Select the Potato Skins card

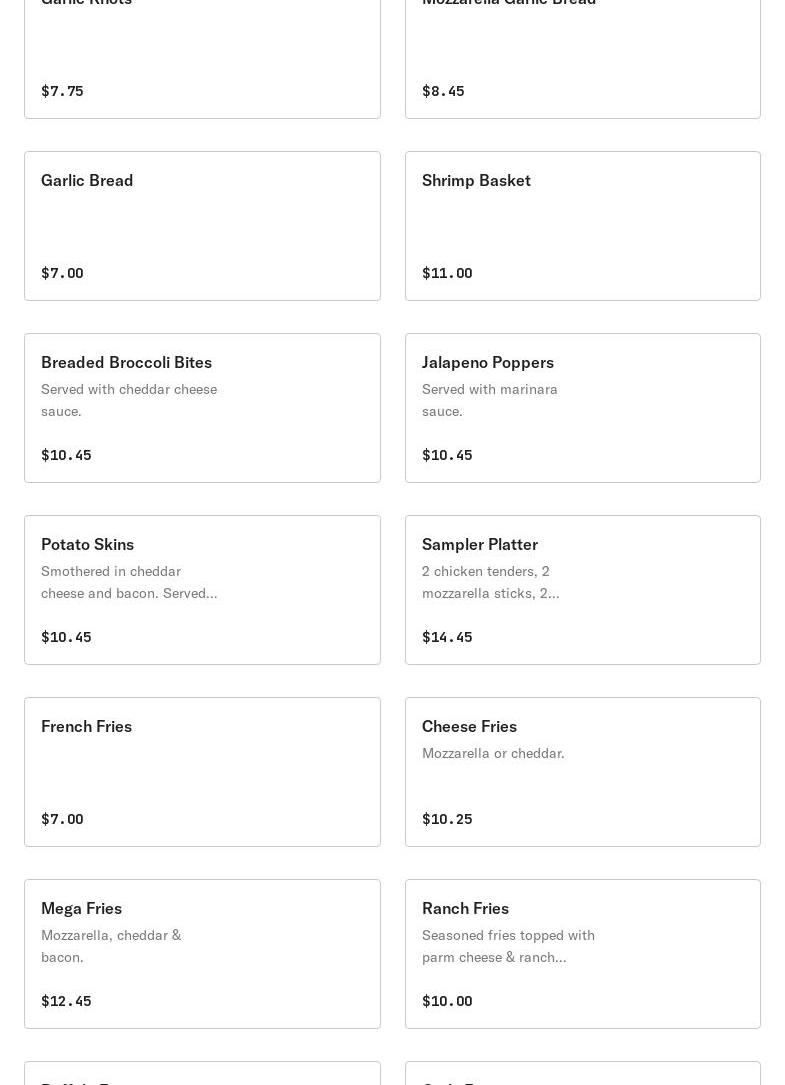coord(202,590)
